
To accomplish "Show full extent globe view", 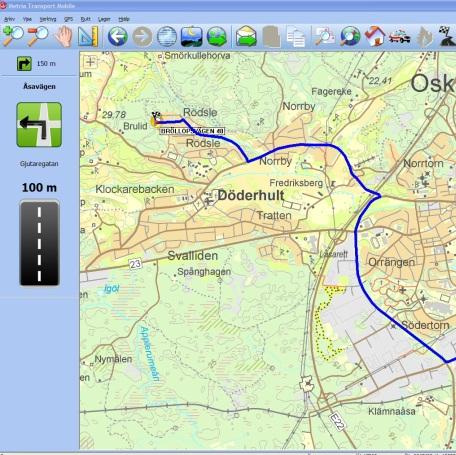I will click(x=167, y=36).
